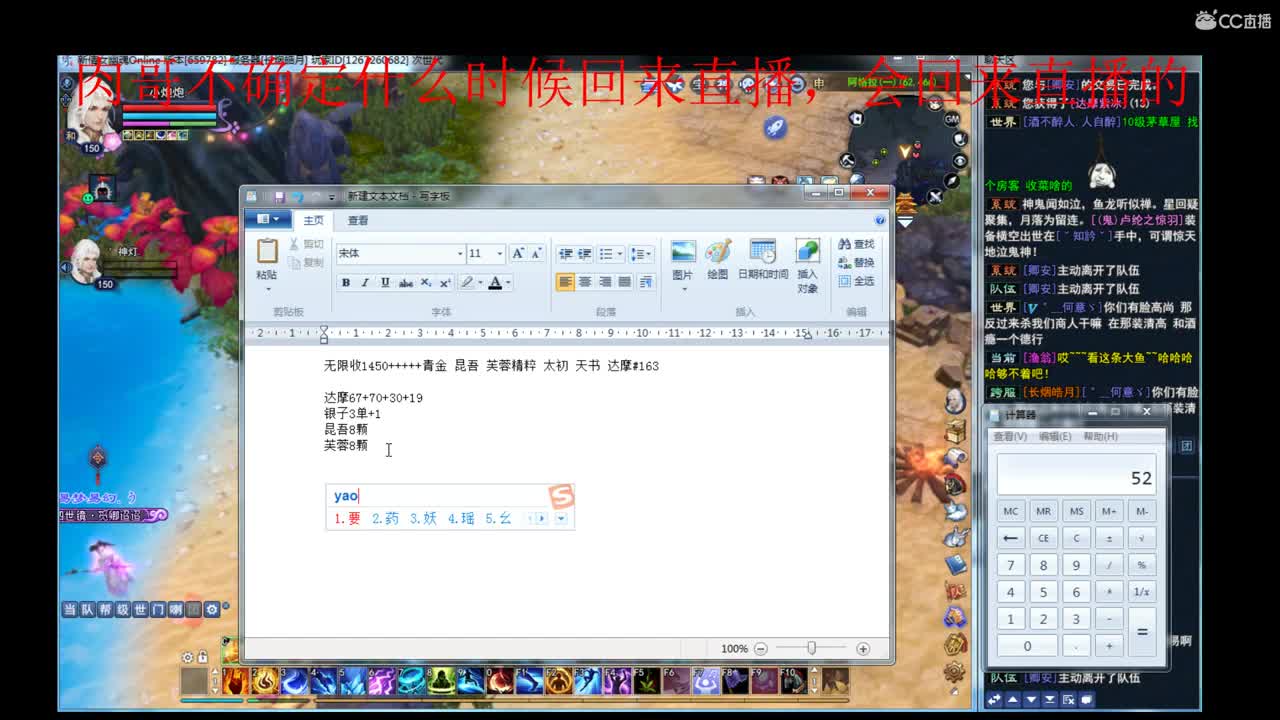1280x720 pixels.
Task: Open the WordPad application menu button
Action: coord(269,220)
